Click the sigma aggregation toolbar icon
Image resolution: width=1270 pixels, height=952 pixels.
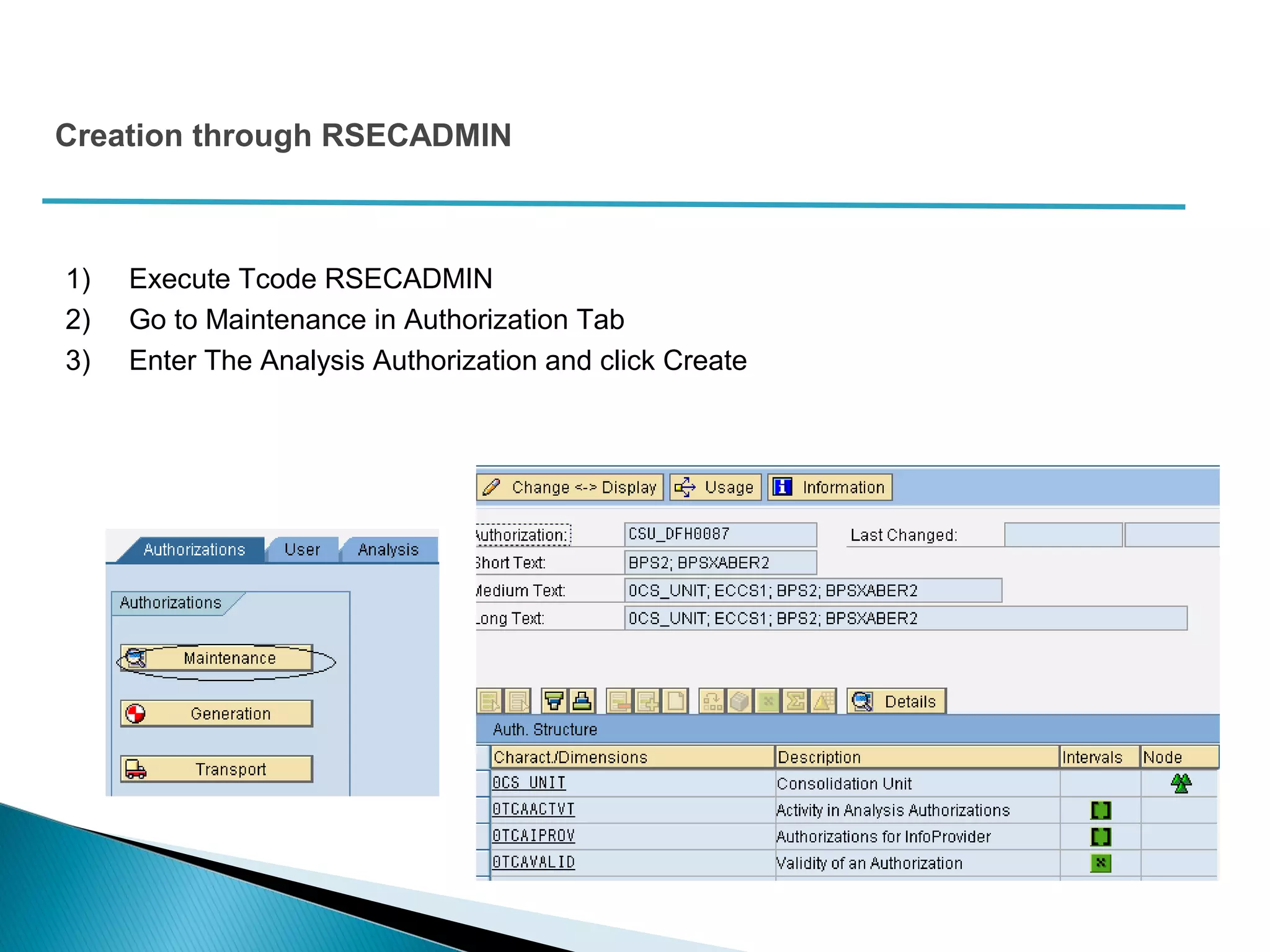pyautogui.click(x=796, y=702)
